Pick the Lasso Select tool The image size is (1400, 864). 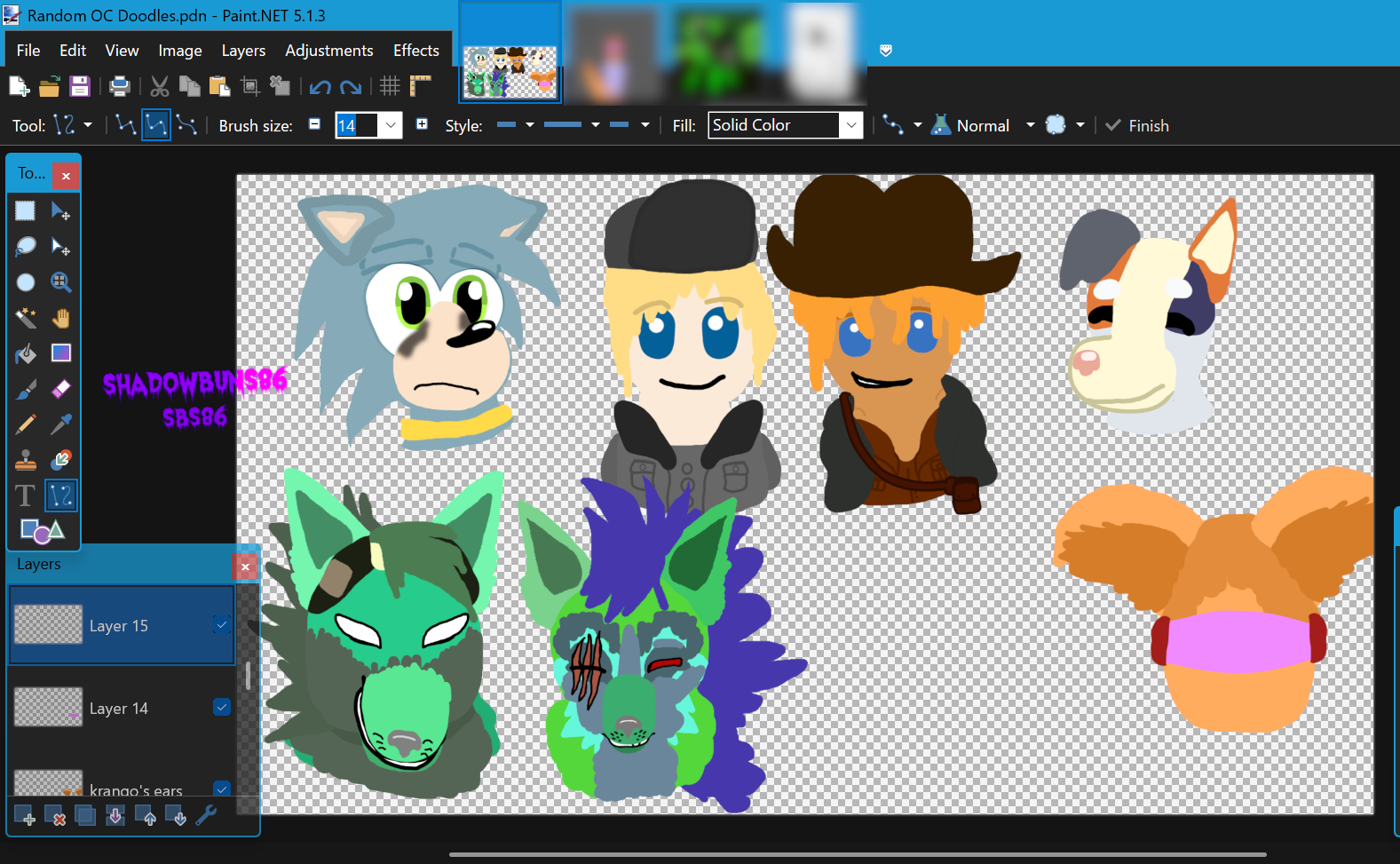pyautogui.click(x=25, y=246)
